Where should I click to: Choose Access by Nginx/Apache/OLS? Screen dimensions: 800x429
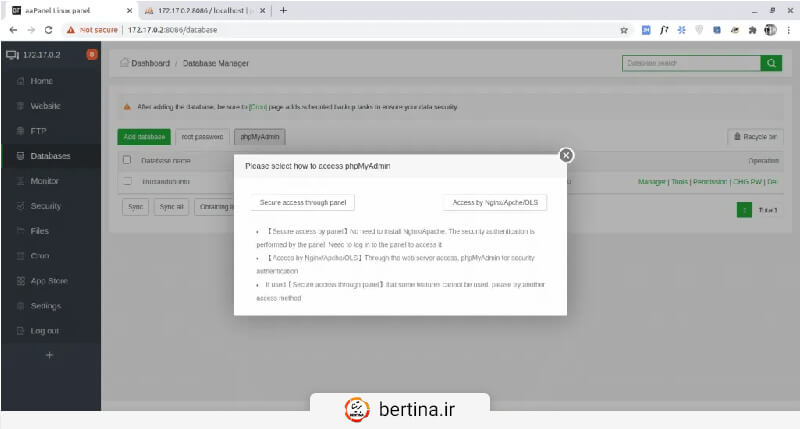[495, 203]
